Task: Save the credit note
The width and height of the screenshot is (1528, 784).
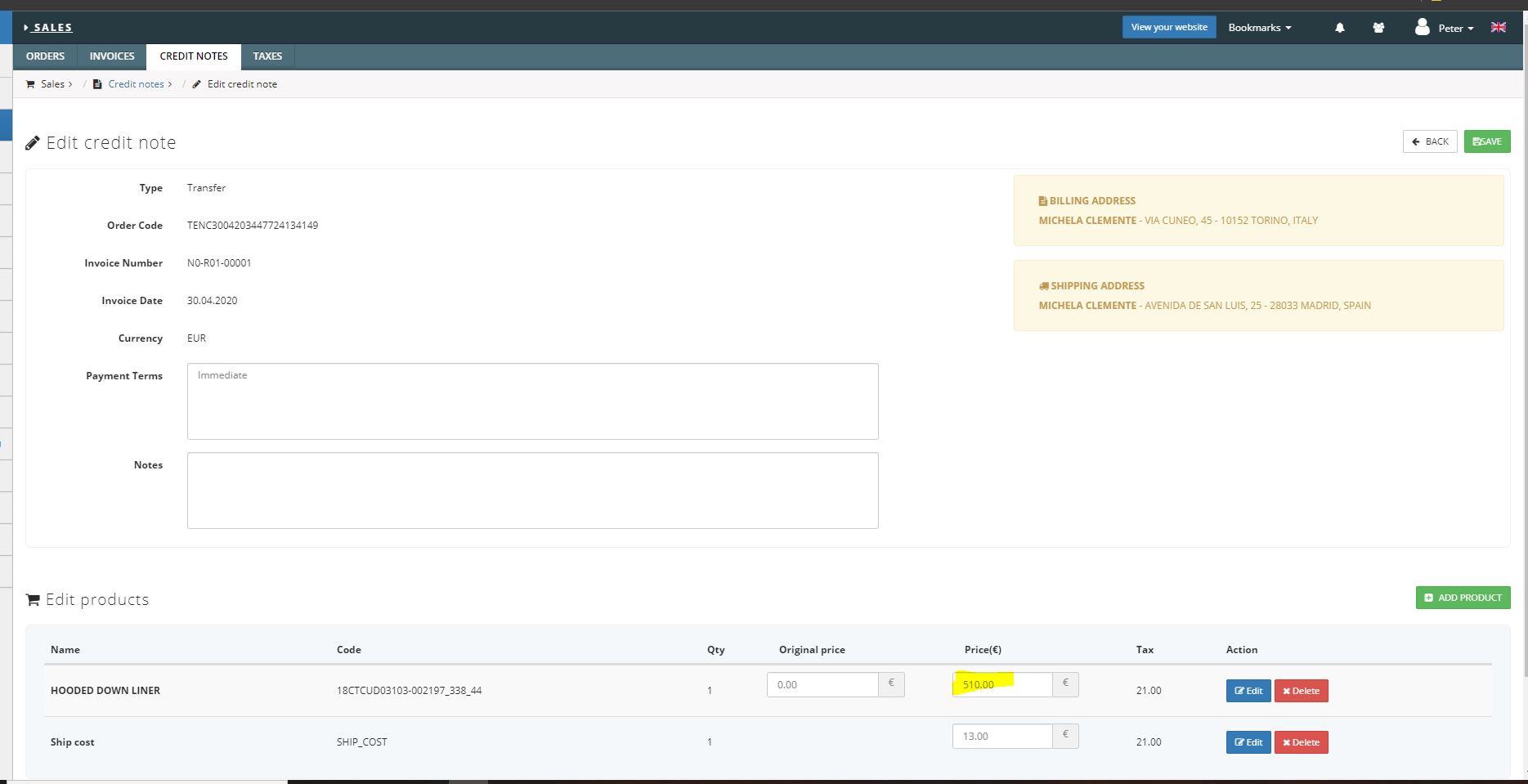Action: click(x=1487, y=141)
